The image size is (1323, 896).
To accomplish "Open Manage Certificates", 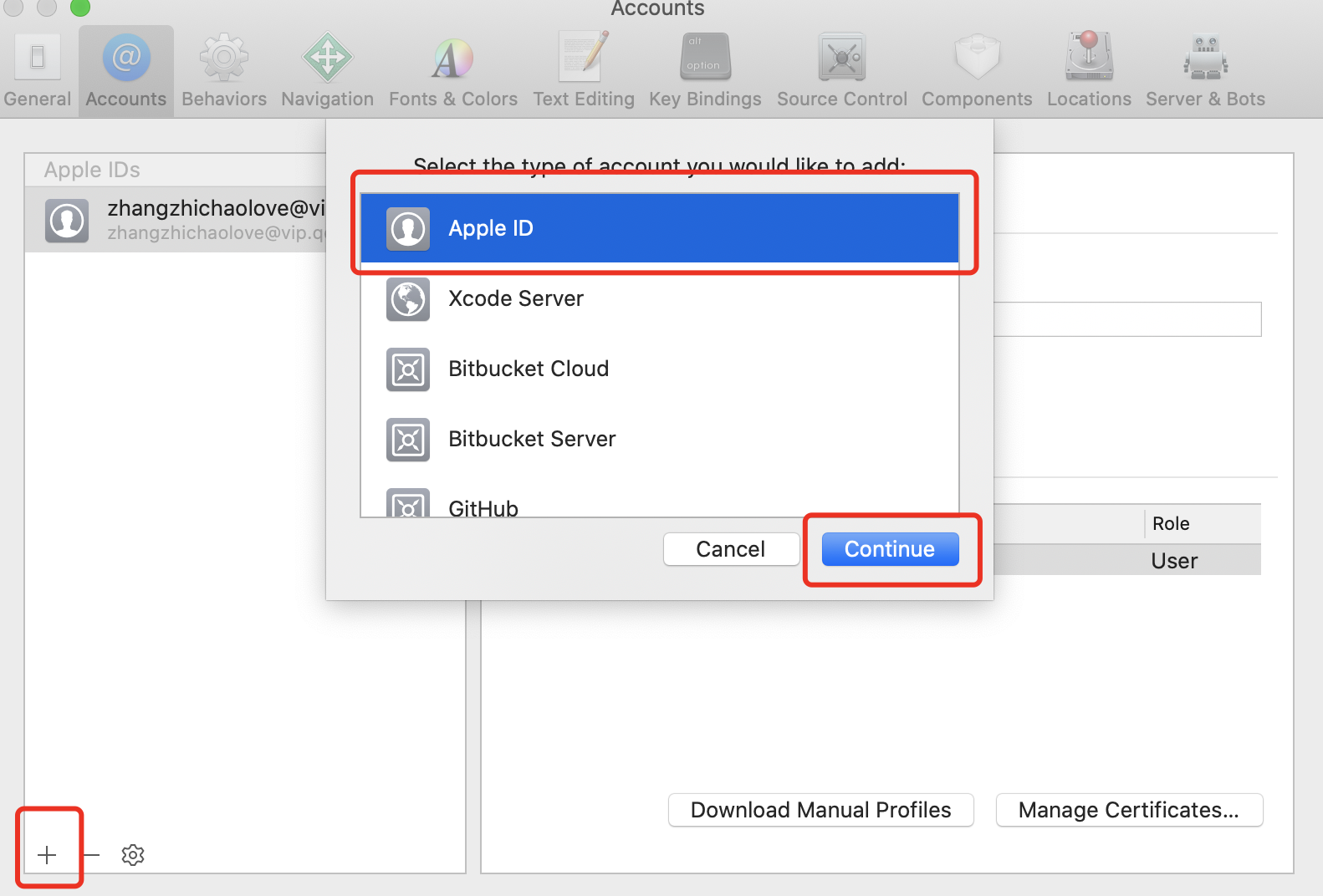I will click(1129, 810).
